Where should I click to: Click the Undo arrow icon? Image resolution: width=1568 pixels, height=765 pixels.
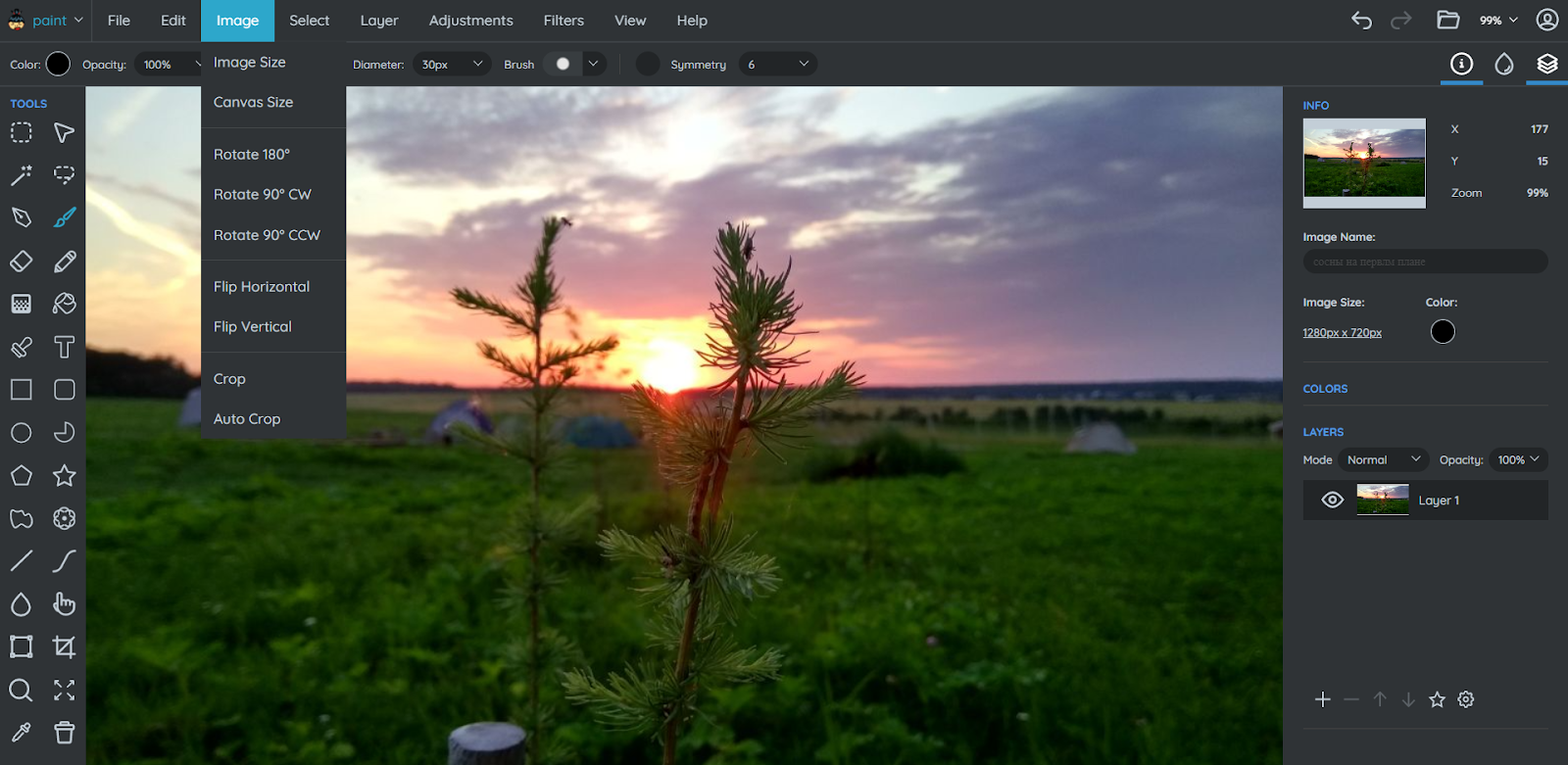point(1361,21)
